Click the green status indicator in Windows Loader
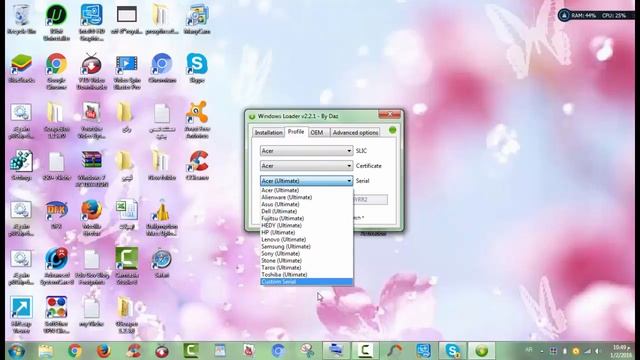Viewport: 640px width, 360px height. pos(393,130)
